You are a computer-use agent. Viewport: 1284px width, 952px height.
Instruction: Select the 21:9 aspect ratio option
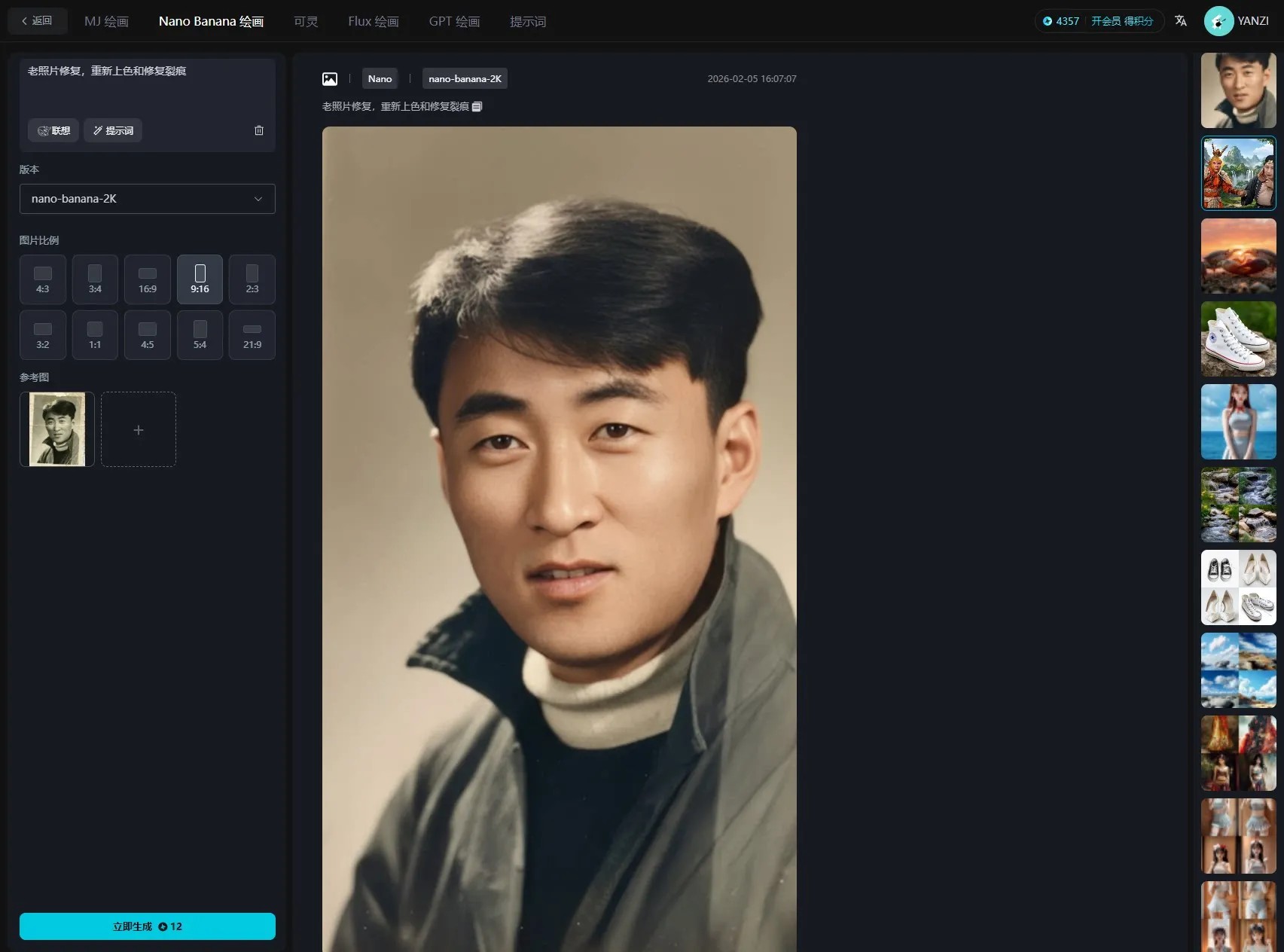252,335
